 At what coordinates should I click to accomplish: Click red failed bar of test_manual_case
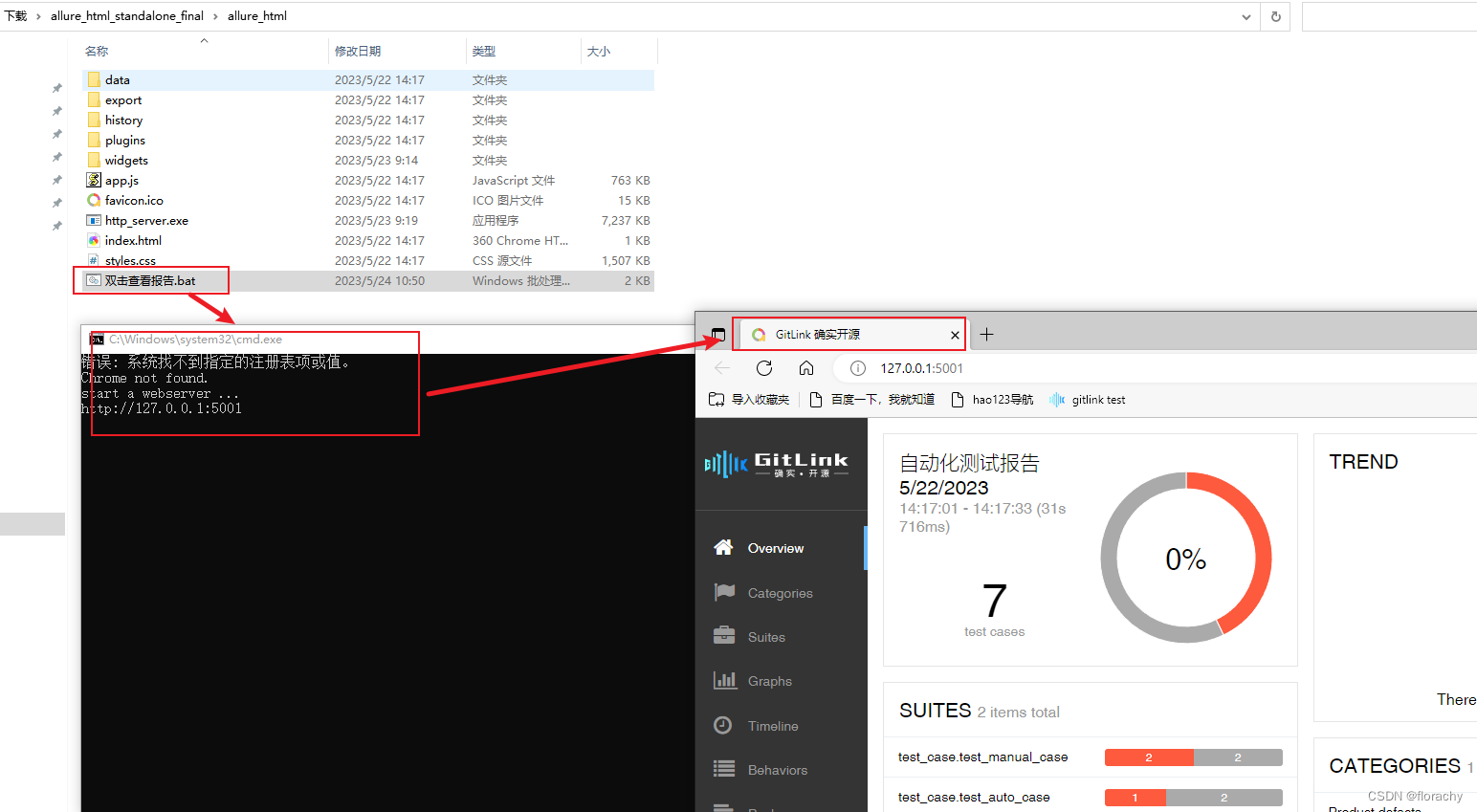click(x=1149, y=757)
